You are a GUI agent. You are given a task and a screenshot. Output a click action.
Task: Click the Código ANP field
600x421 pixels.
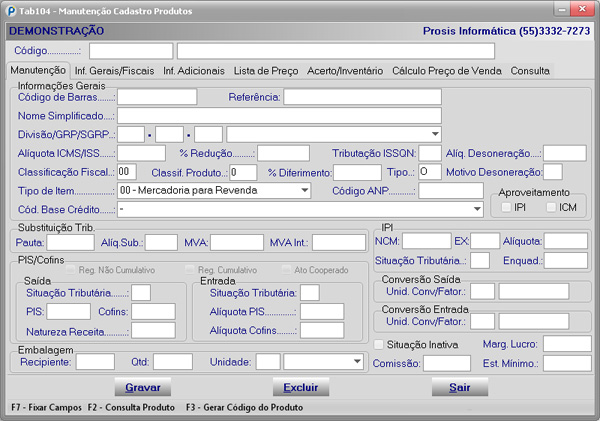coord(451,191)
